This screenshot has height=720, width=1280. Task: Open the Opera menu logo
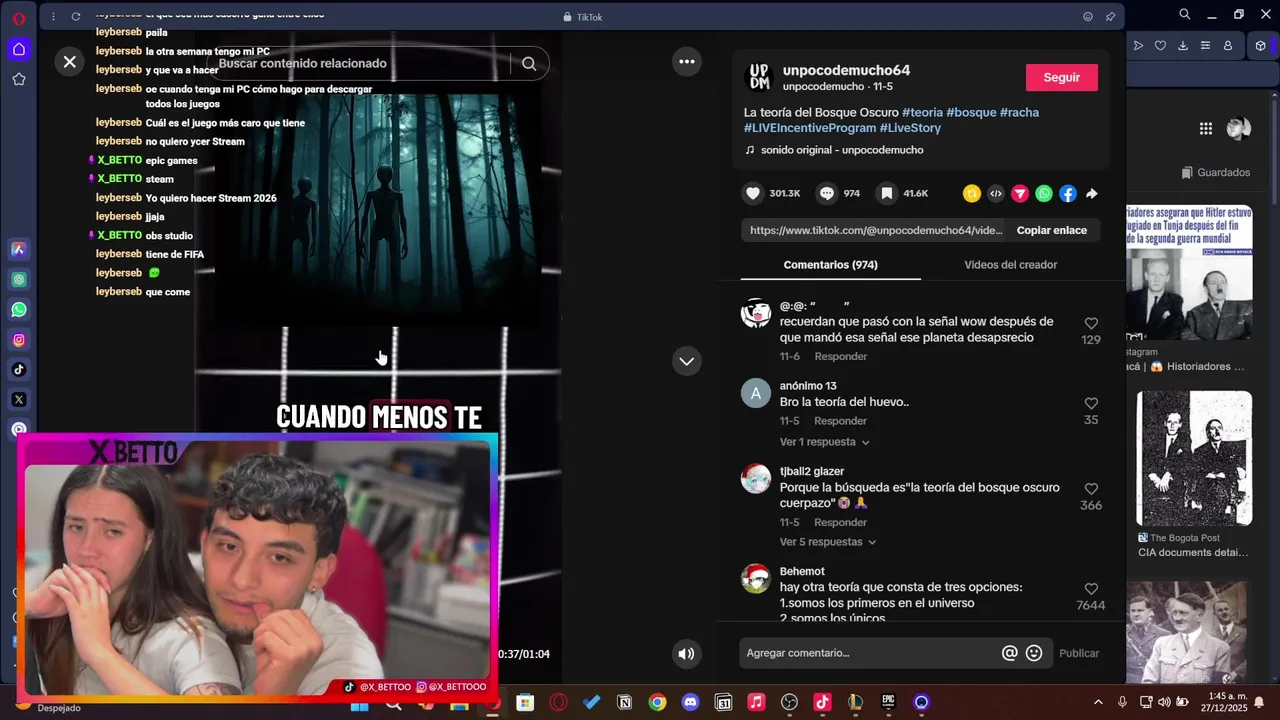pos(19,18)
